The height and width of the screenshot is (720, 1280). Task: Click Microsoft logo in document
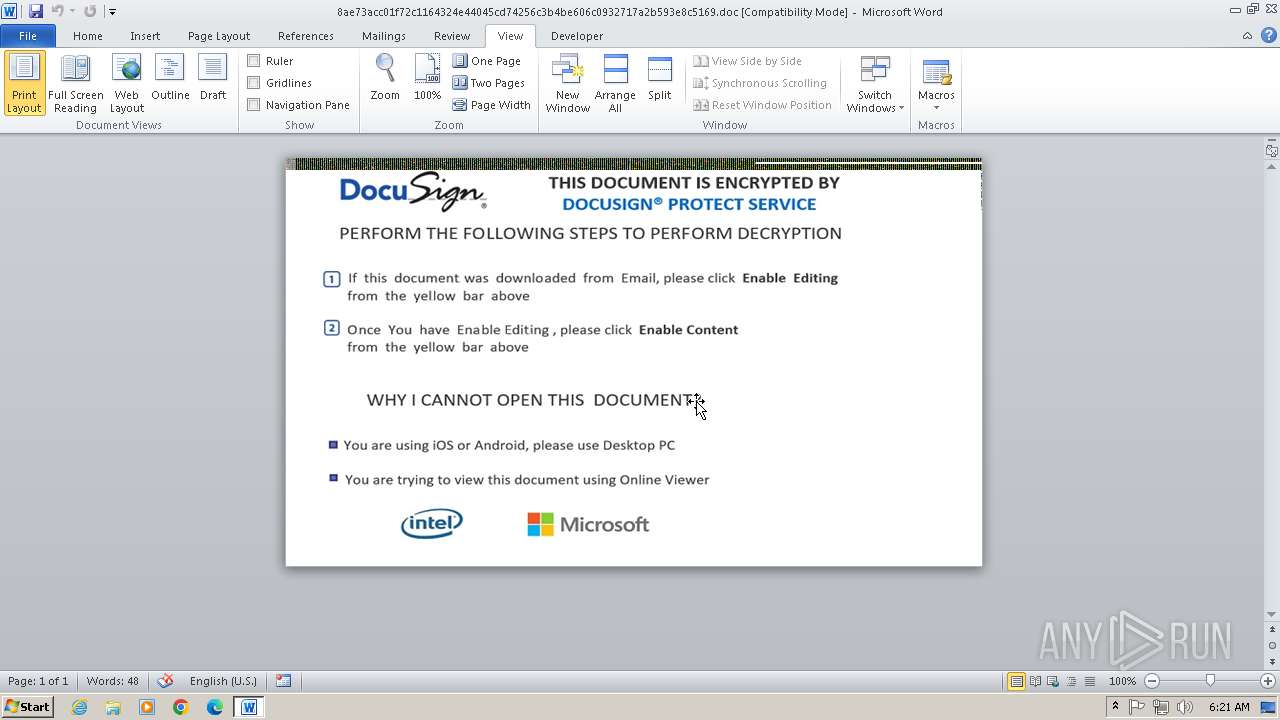[588, 524]
